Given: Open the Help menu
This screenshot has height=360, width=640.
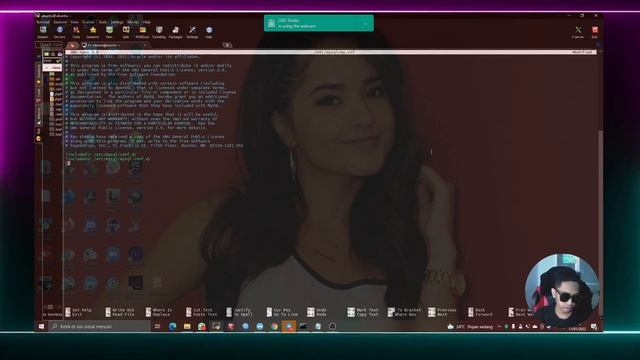Looking at the screenshot, I should (x=147, y=22).
